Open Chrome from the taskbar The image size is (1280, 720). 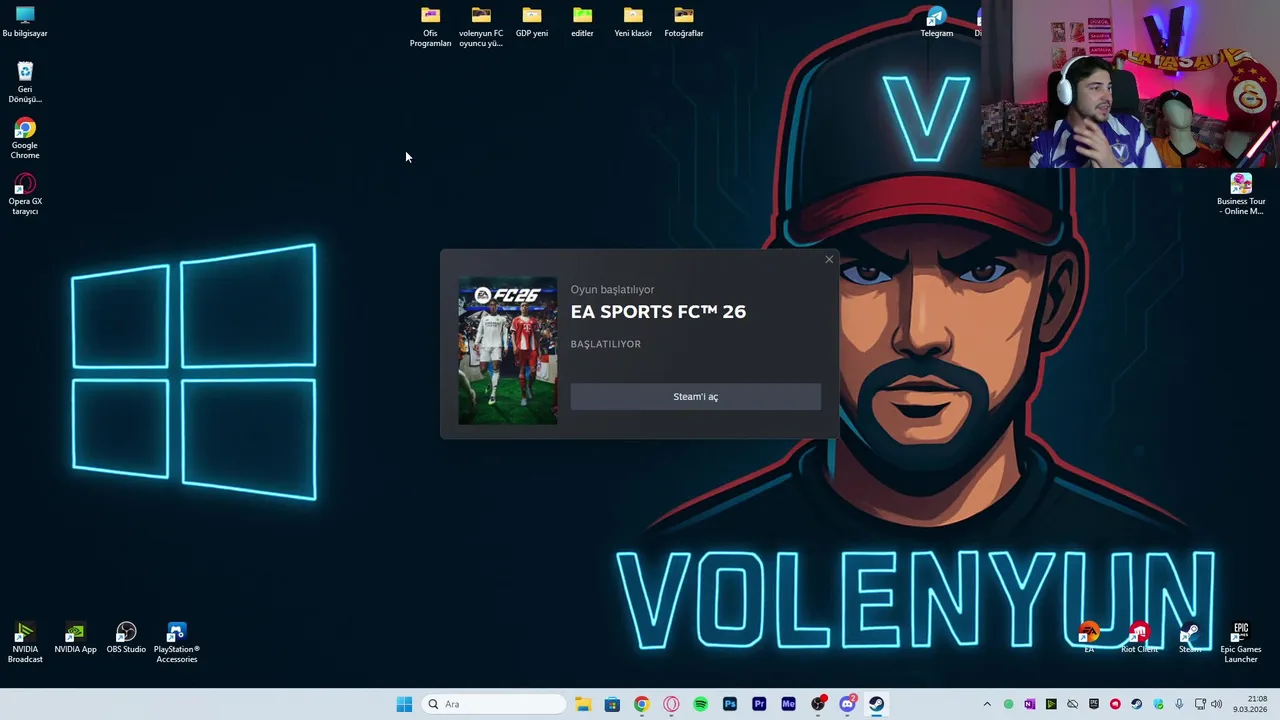[x=641, y=704]
